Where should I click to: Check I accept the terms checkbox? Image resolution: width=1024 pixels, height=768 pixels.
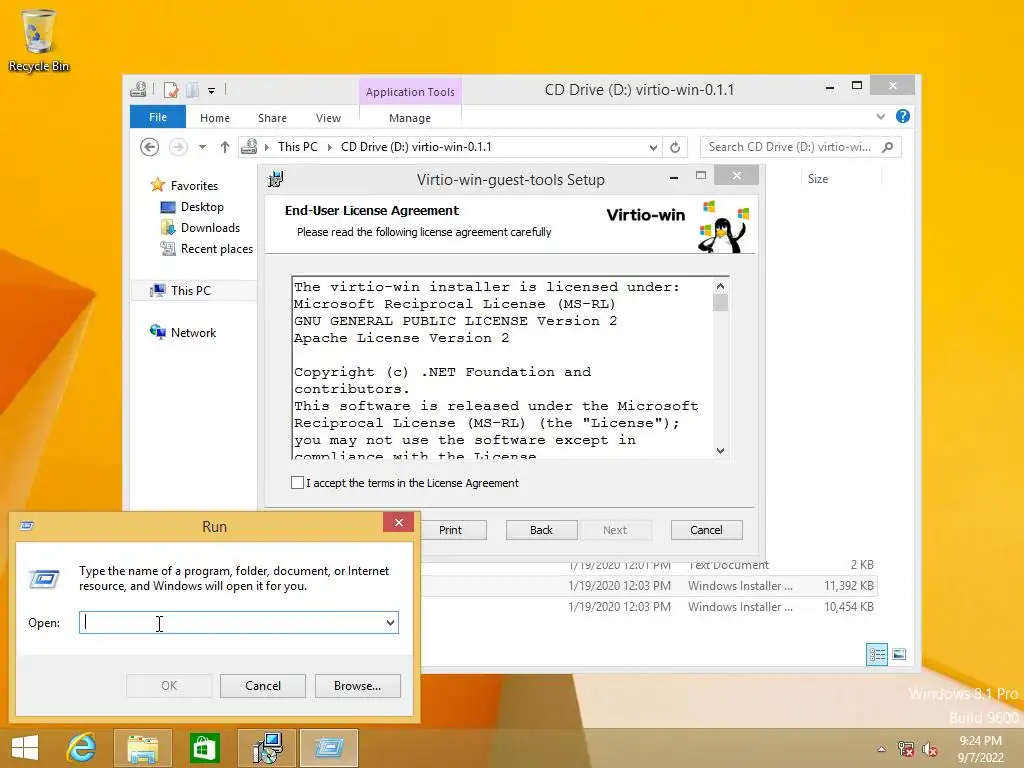point(297,483)
